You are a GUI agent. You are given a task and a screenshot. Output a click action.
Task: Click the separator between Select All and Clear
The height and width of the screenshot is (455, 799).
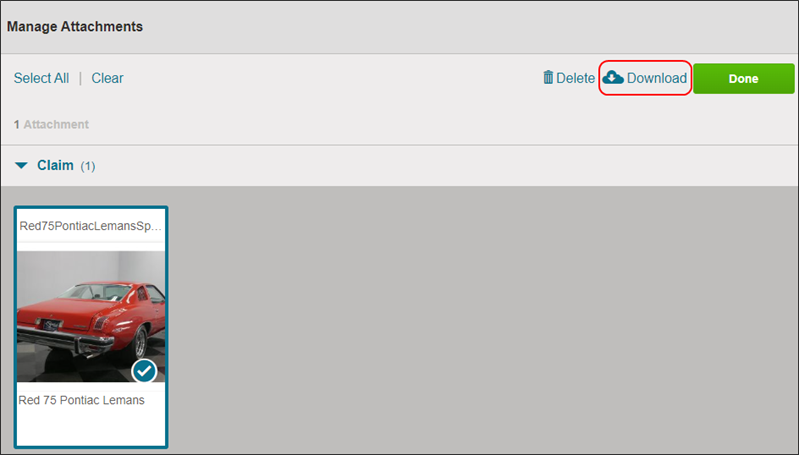tap(80, 78)
